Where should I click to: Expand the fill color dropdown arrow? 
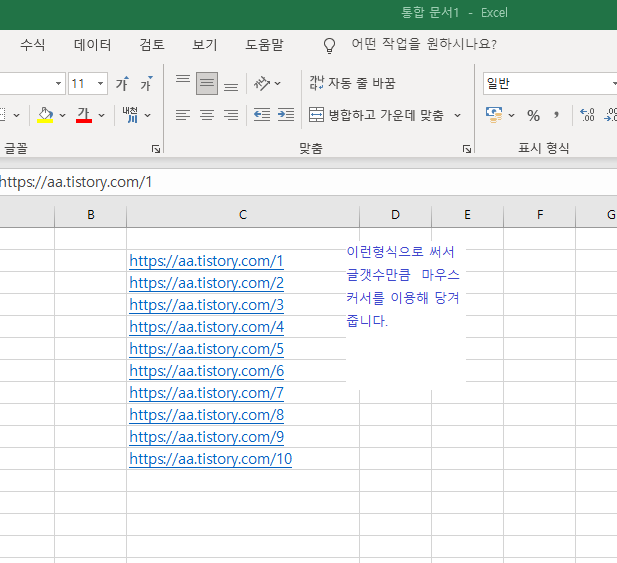[63, 115]
